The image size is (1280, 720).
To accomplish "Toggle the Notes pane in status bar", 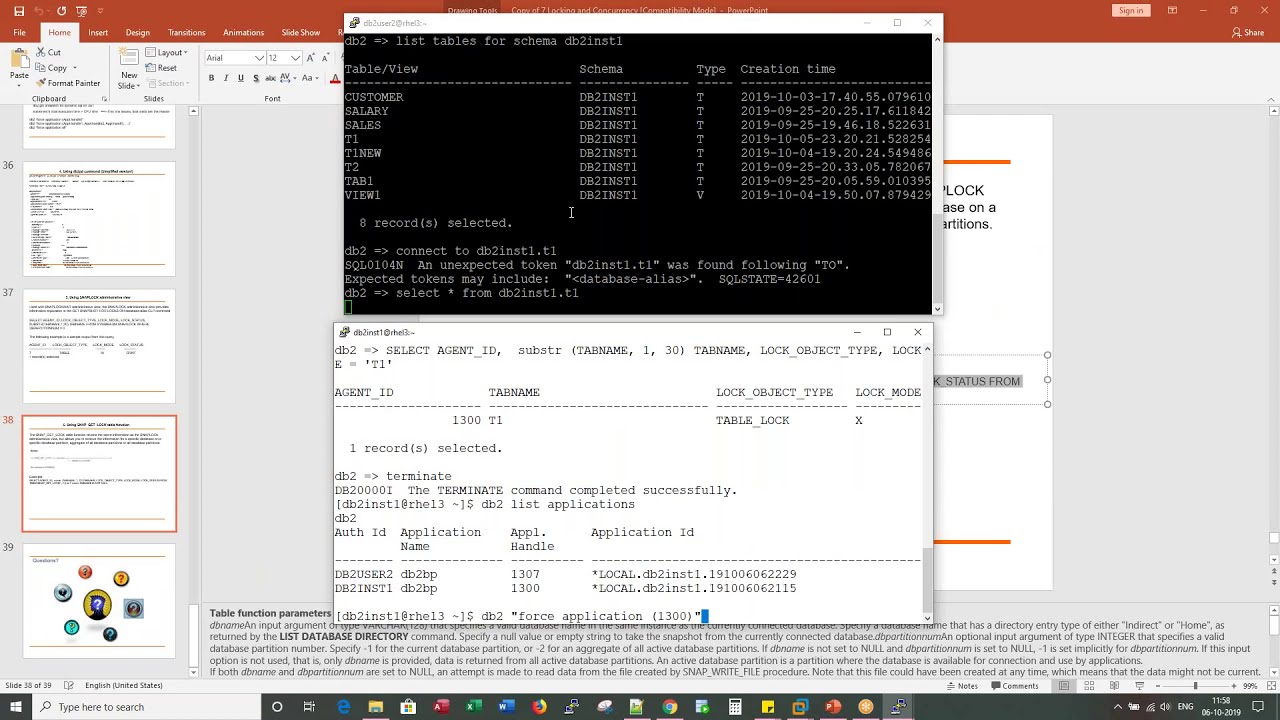I will 962,686.
